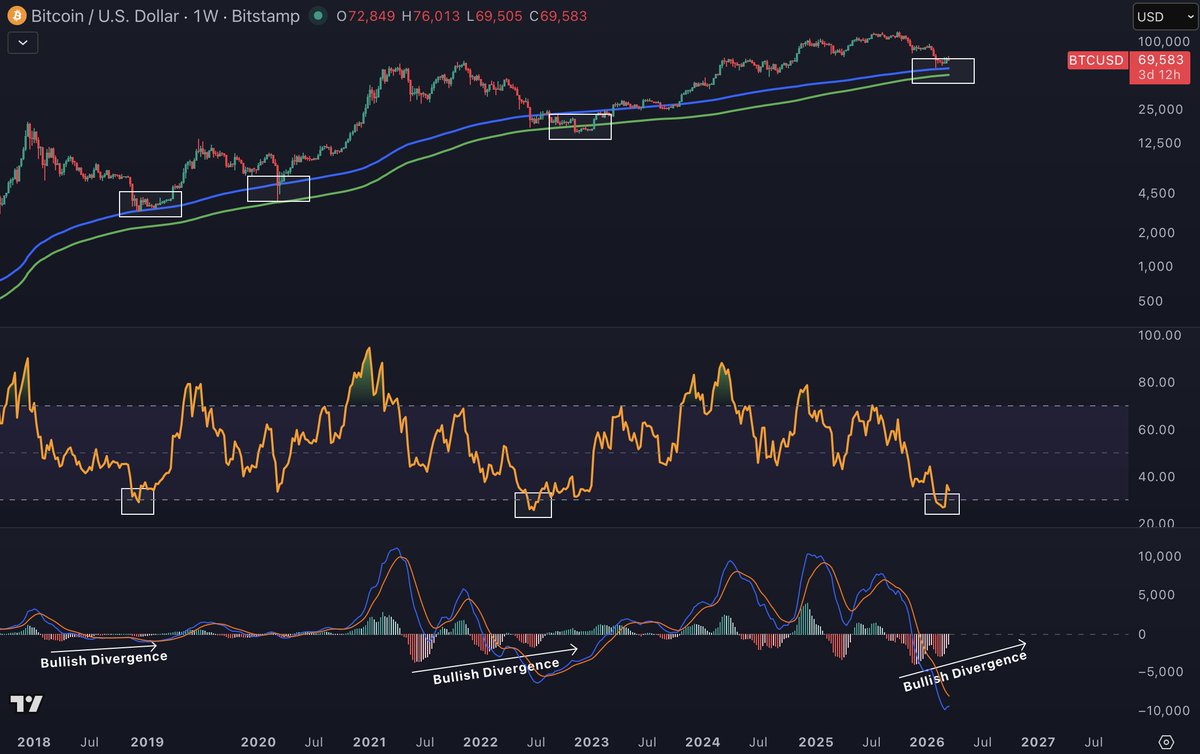
Task: Click the green market status dot
Action: pos(318,16)
